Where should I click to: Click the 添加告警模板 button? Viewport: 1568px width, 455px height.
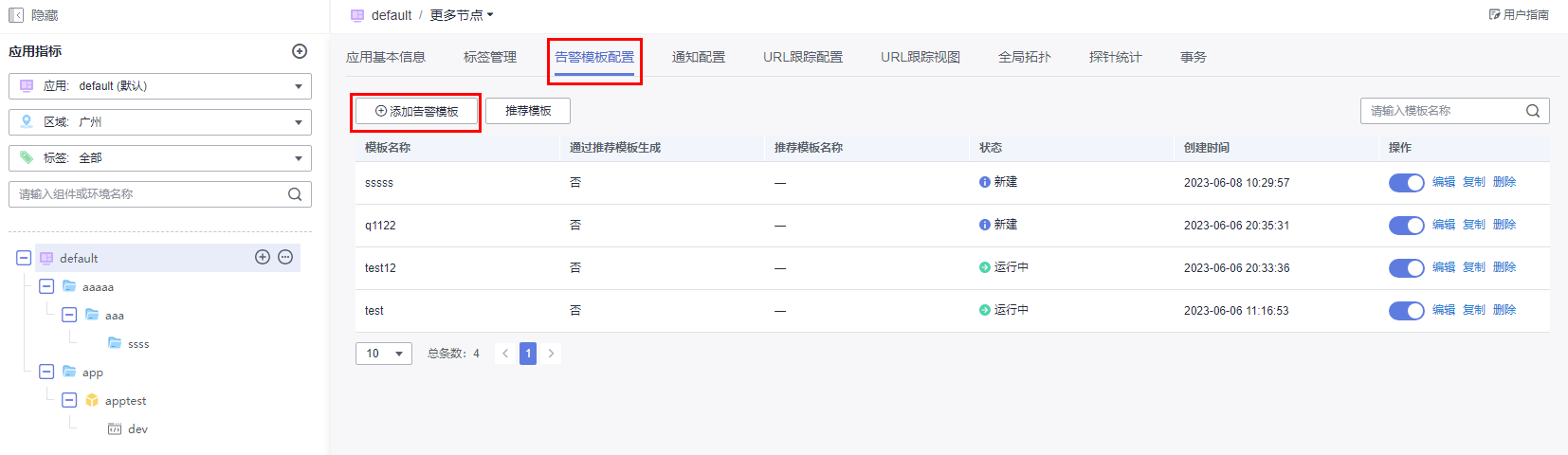point(417,112)
